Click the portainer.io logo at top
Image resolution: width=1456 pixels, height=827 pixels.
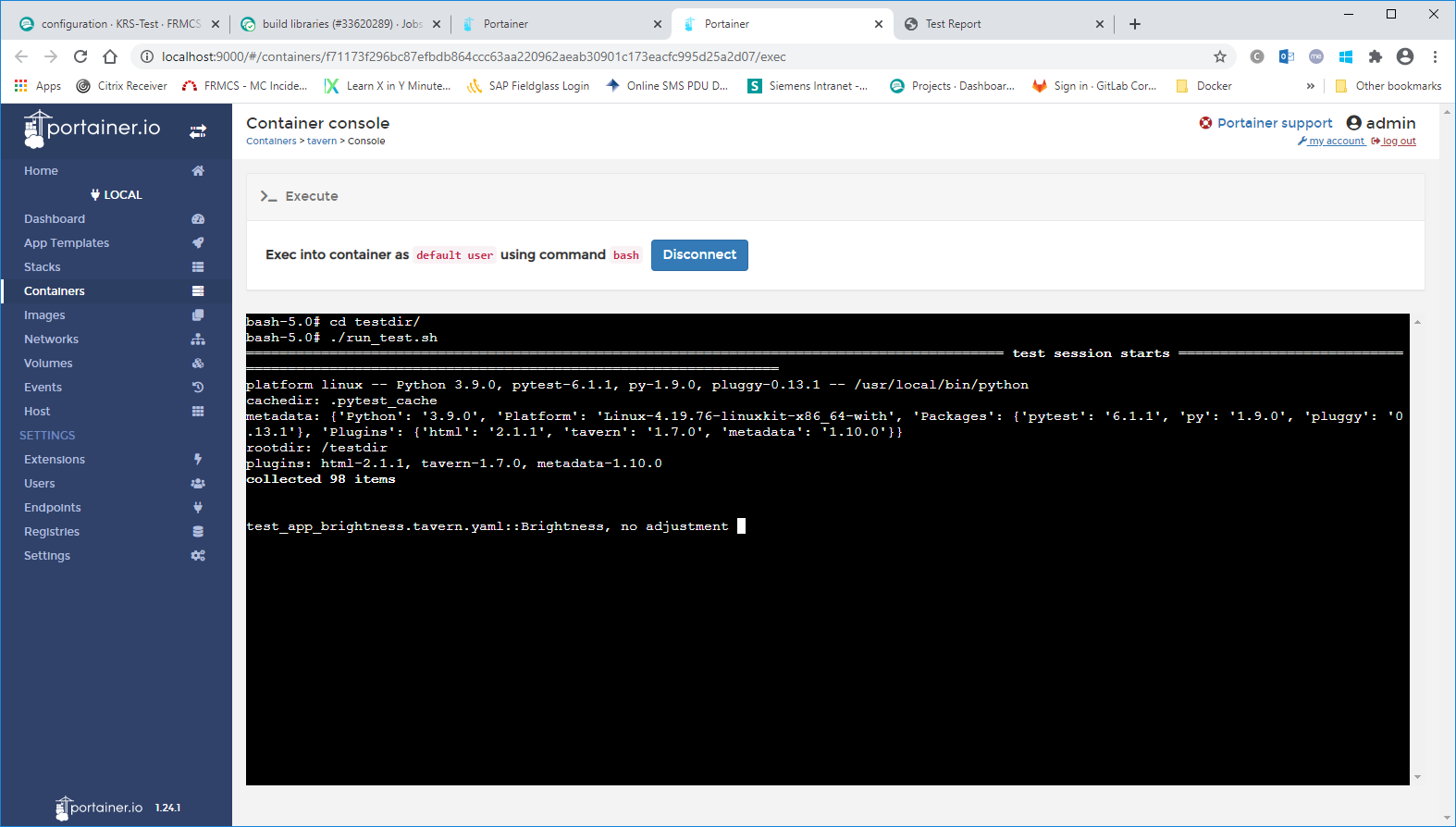click(x=93, y=130)
